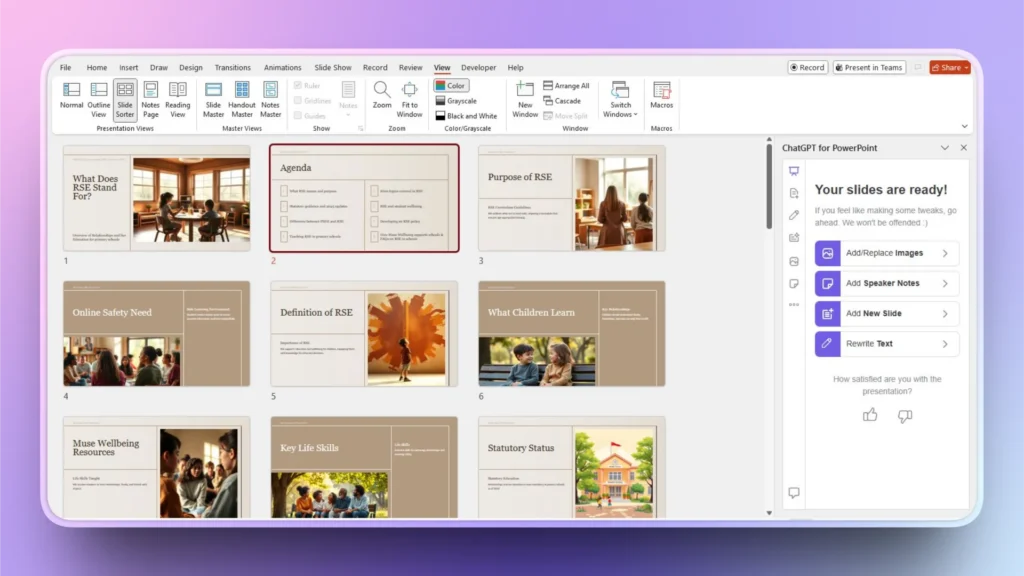Switch to Reading View
The width and height of the screenshot is (1024, 576).
click(178, 100)
